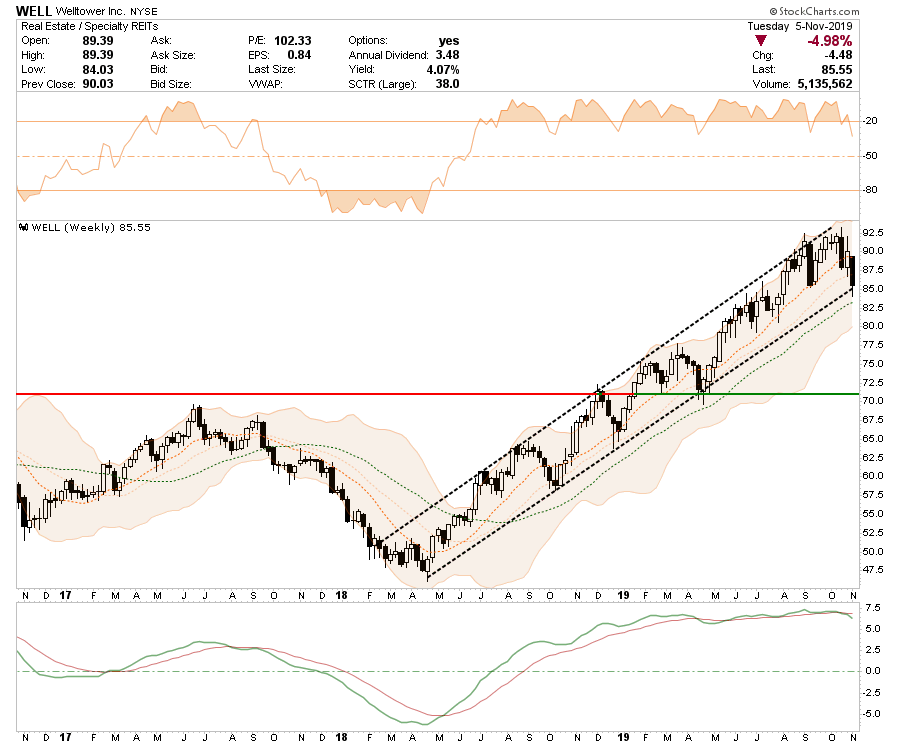Click the 47.5 price axis label
This screenshot has height=746, width=900.
click(873, 569)
